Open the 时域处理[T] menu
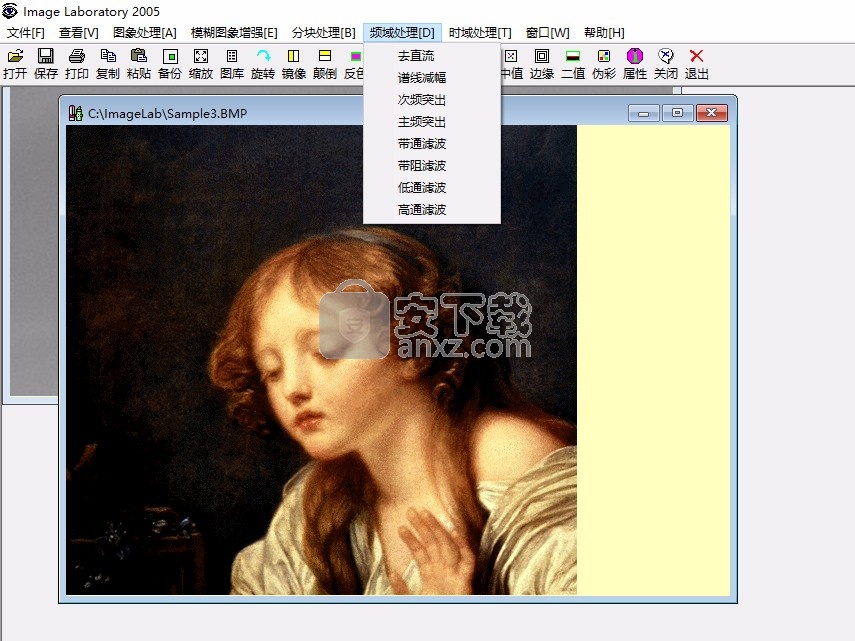The image size is (855, 641). pos(480,33)
